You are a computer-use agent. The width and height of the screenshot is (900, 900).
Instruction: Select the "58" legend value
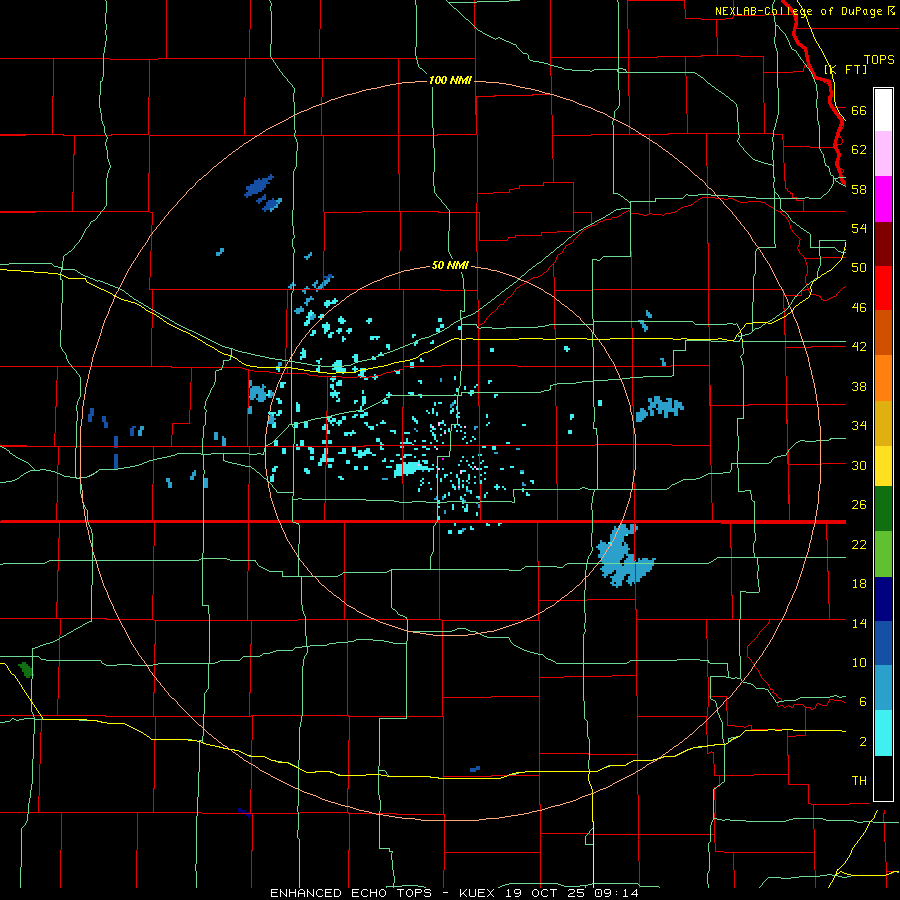[859, 189]
